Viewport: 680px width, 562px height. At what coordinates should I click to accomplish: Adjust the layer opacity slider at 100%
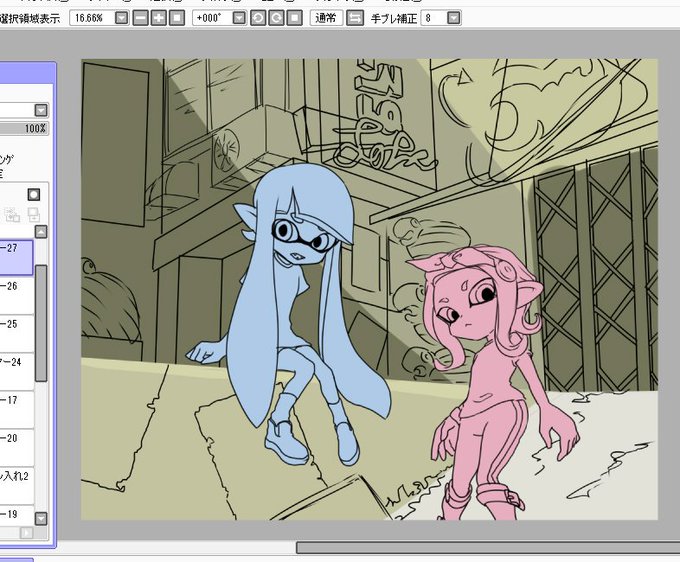pos(24,129)
